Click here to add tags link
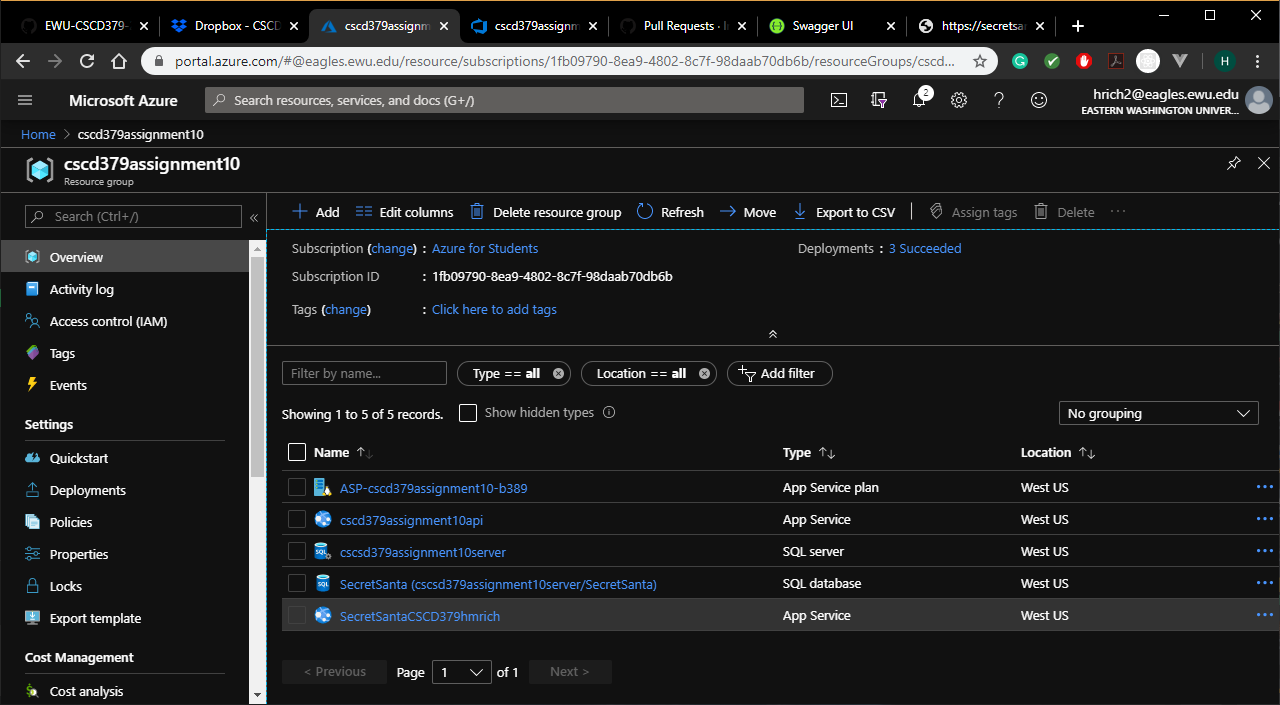 [x=494, y=309]
